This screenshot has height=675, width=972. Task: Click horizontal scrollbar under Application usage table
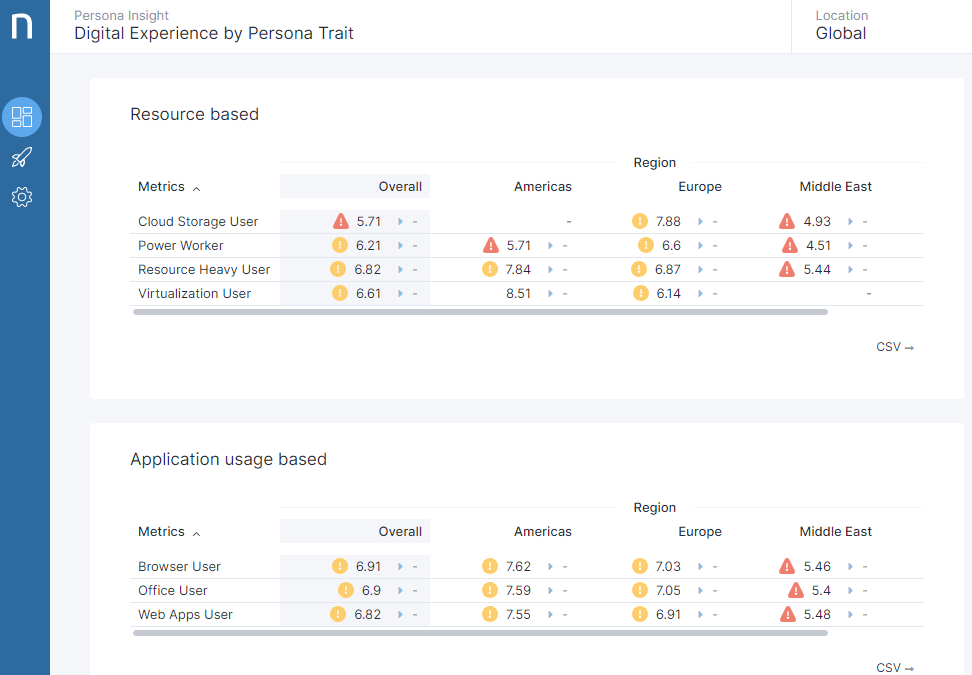point(480,633)
